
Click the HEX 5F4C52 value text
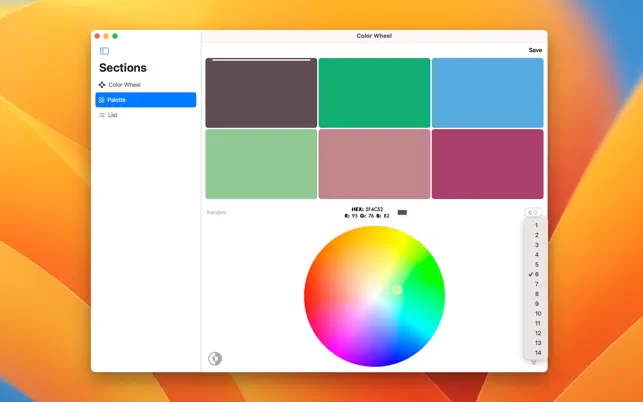pyautogui.click(x=367, y=209)
